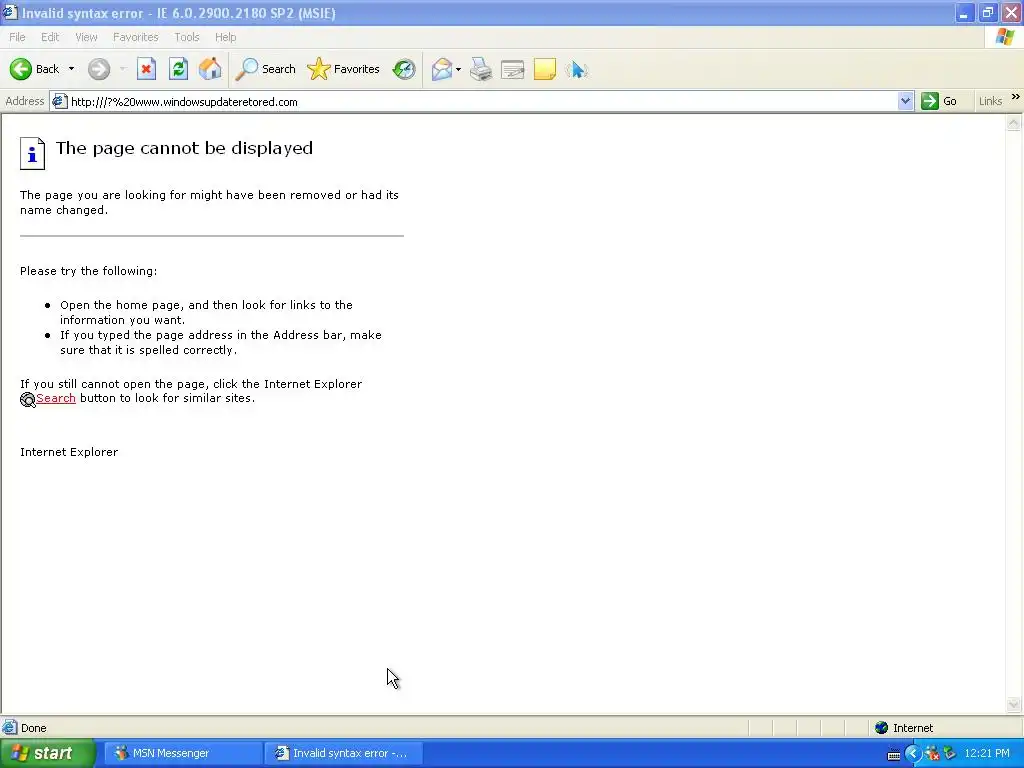
Task: Click the Go button
Action: tap(939, 101)
